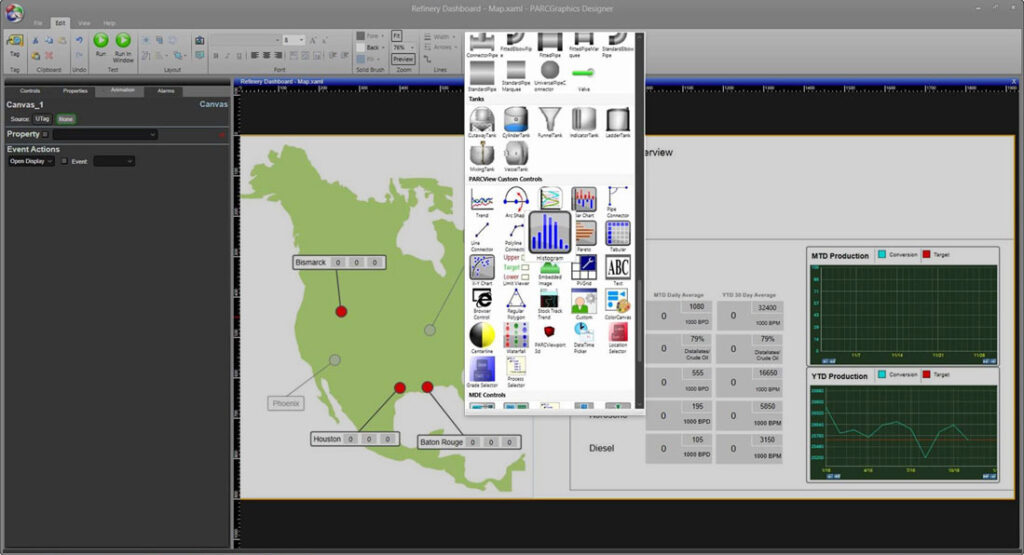
Task: Toggle the Property checkbox
Action: pos(45,135)
